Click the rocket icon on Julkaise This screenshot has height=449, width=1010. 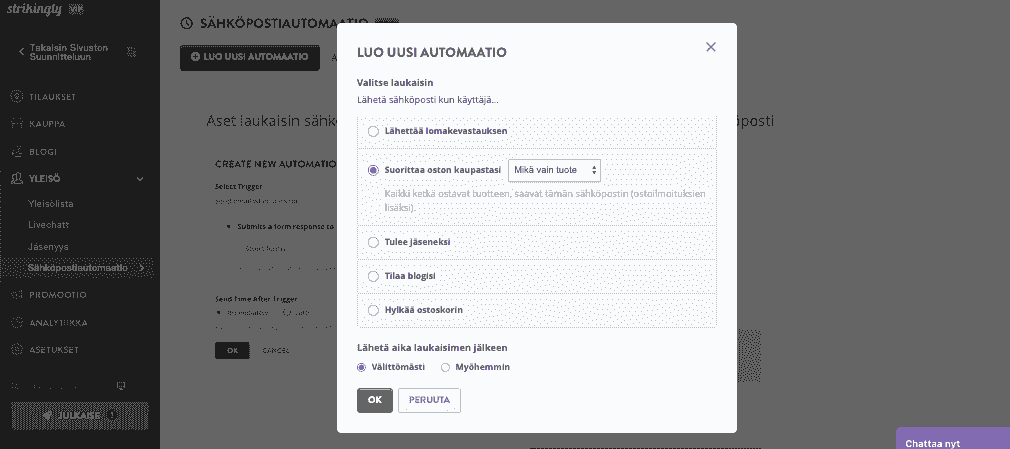click(47, 416)
